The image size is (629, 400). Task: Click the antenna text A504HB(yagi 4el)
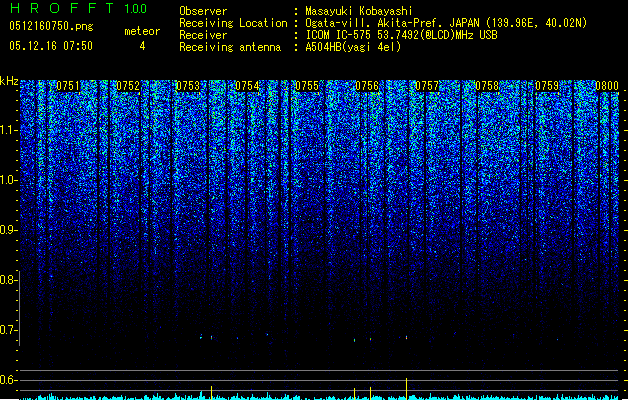(x=353, y=47)
